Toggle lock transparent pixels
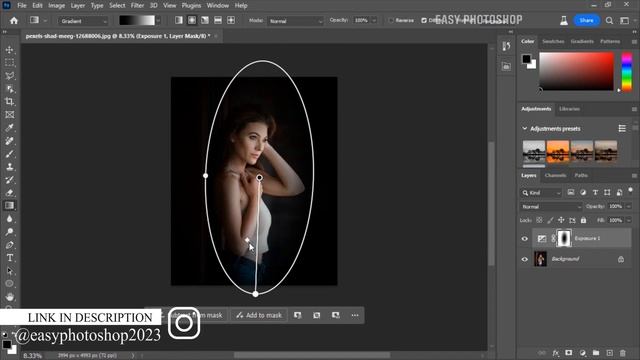Viewport: 640px width, 360px height. pos(539,220)
